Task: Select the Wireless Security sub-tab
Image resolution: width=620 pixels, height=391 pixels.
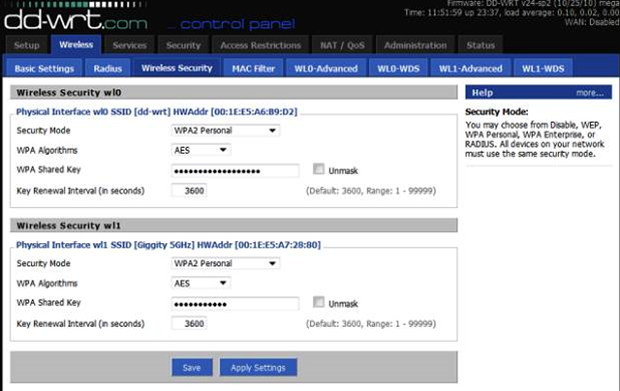Action: (177, 68)
